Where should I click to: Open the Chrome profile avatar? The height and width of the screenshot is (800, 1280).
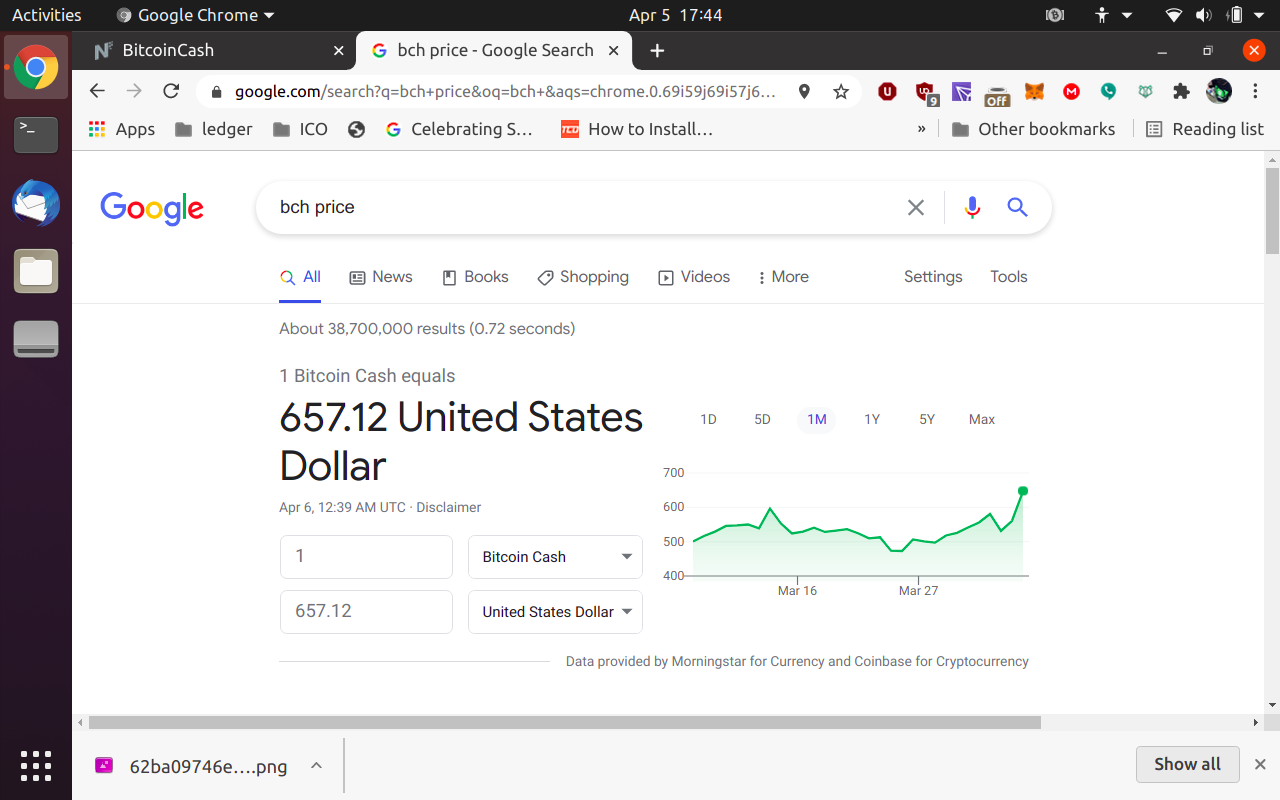pyautogui.click(x=1219, y=92)
